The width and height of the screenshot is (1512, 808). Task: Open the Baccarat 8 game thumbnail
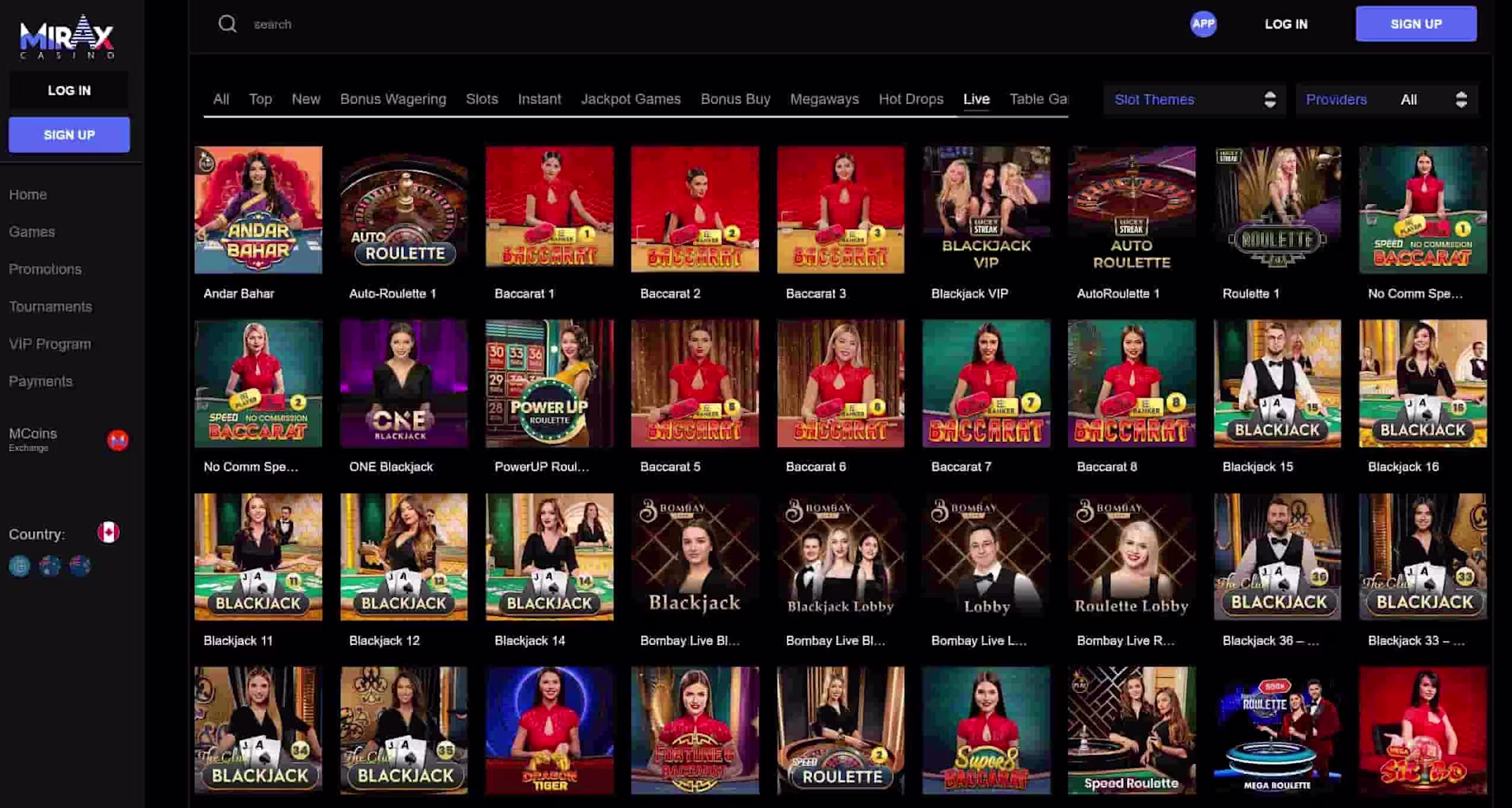tap(1132, 384)
